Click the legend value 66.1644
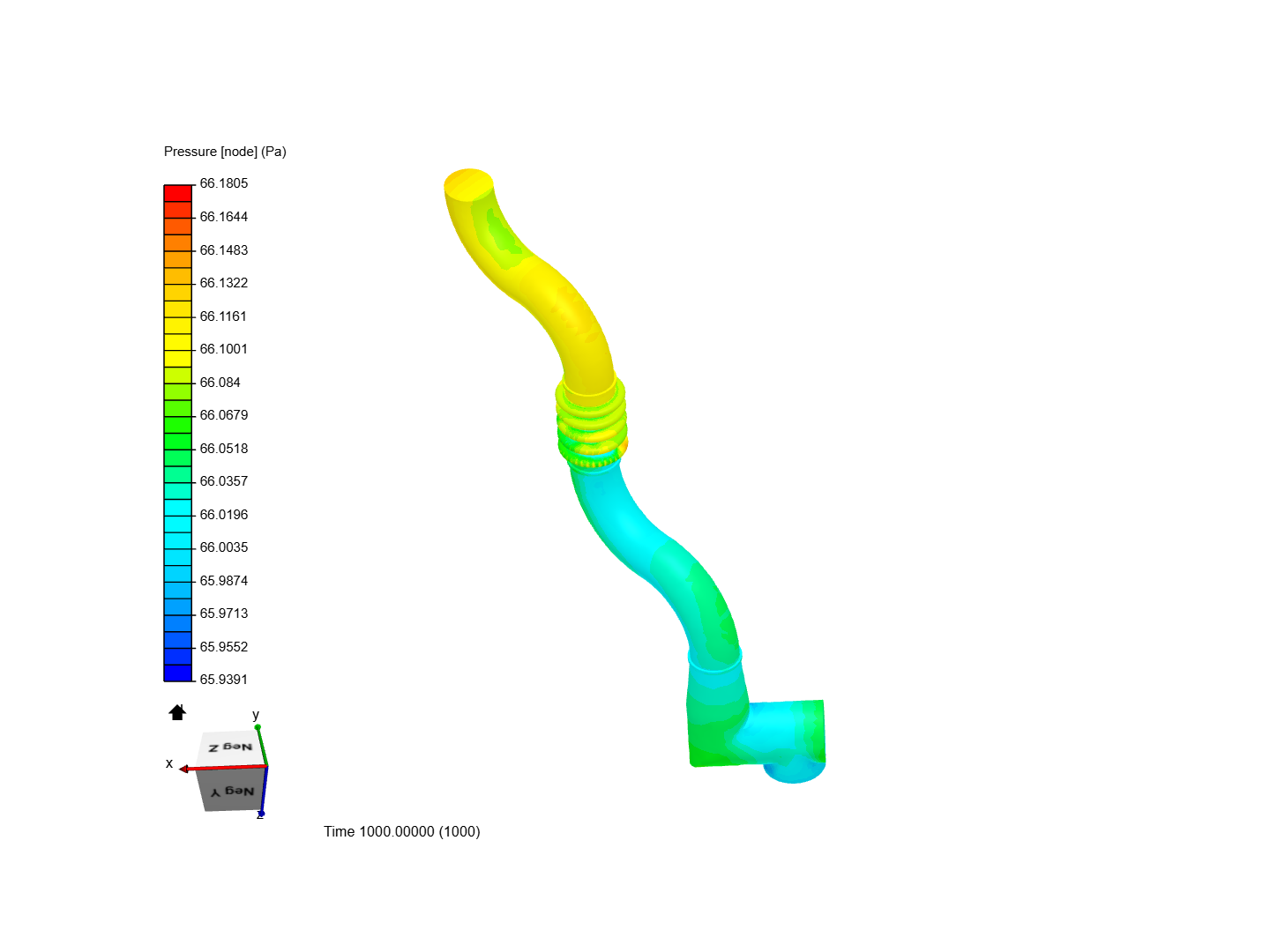This screenshot has width=1270, height=952. [224, 217]
